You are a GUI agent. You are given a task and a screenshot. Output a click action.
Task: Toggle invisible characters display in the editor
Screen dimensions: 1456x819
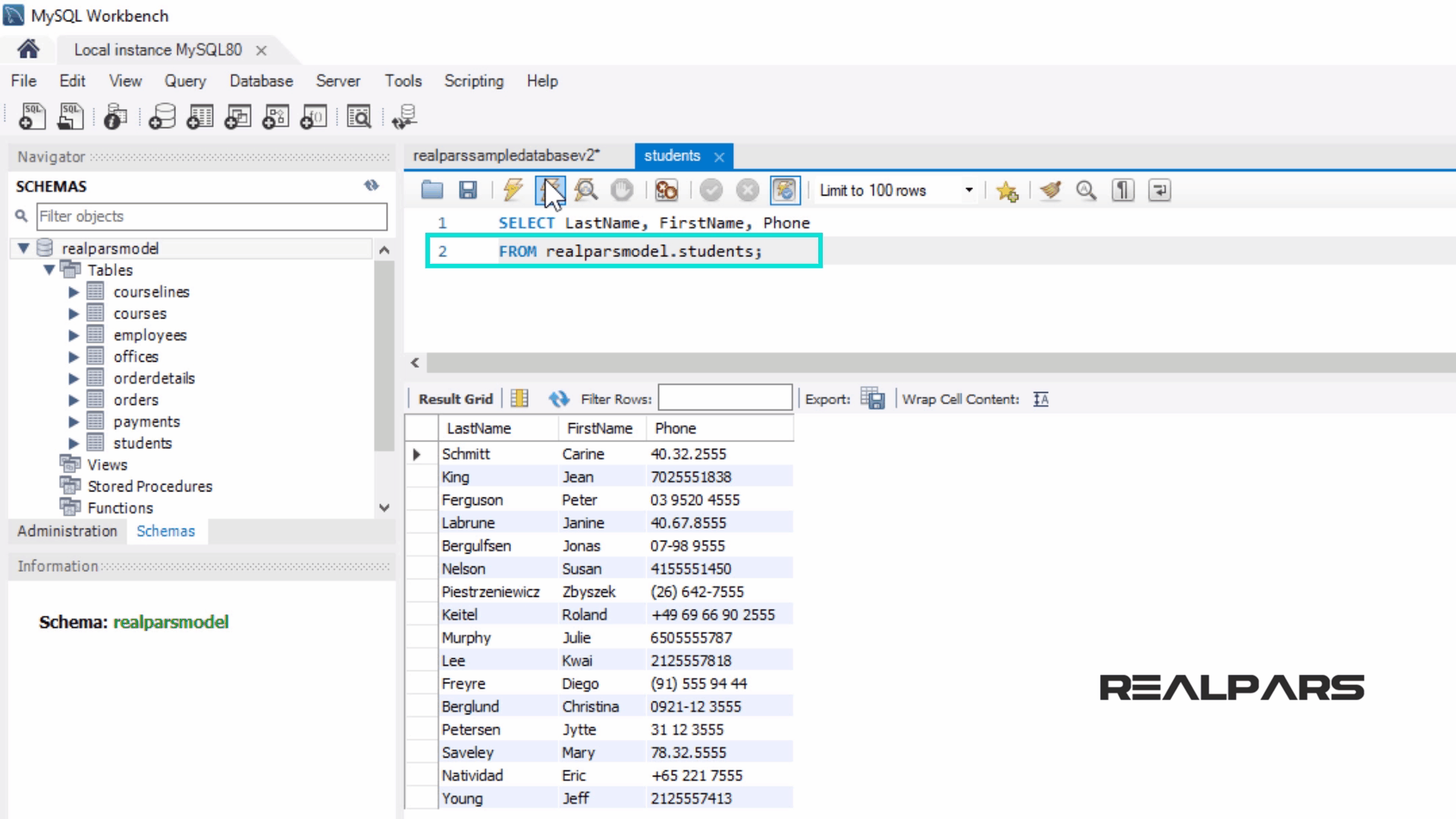(1123, 190)
